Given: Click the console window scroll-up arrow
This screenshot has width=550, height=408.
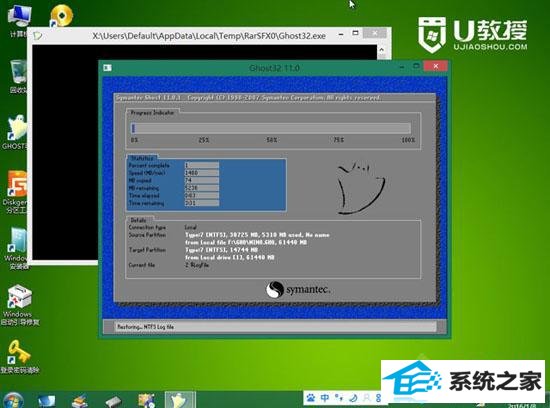Looking at the screenshot, I should coord(382,49).
